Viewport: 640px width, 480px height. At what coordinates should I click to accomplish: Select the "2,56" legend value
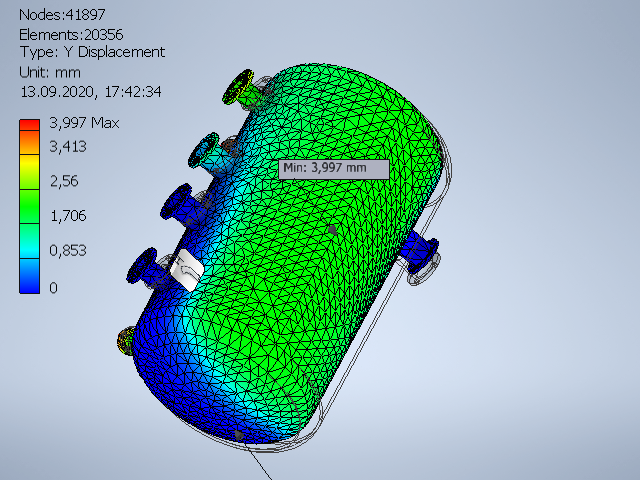coord(64,181)
